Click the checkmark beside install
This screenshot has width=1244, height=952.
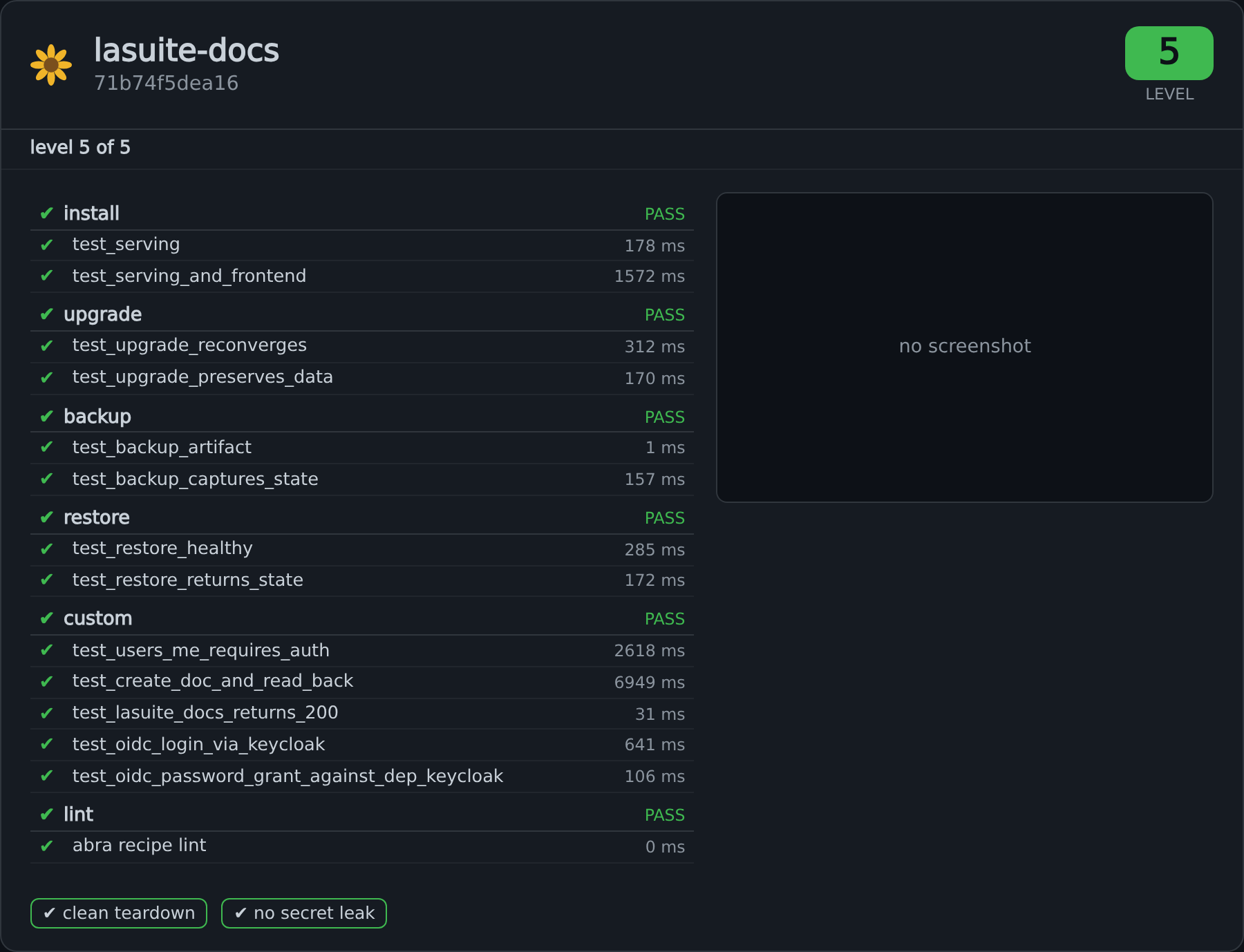click(x=47, y=213)
